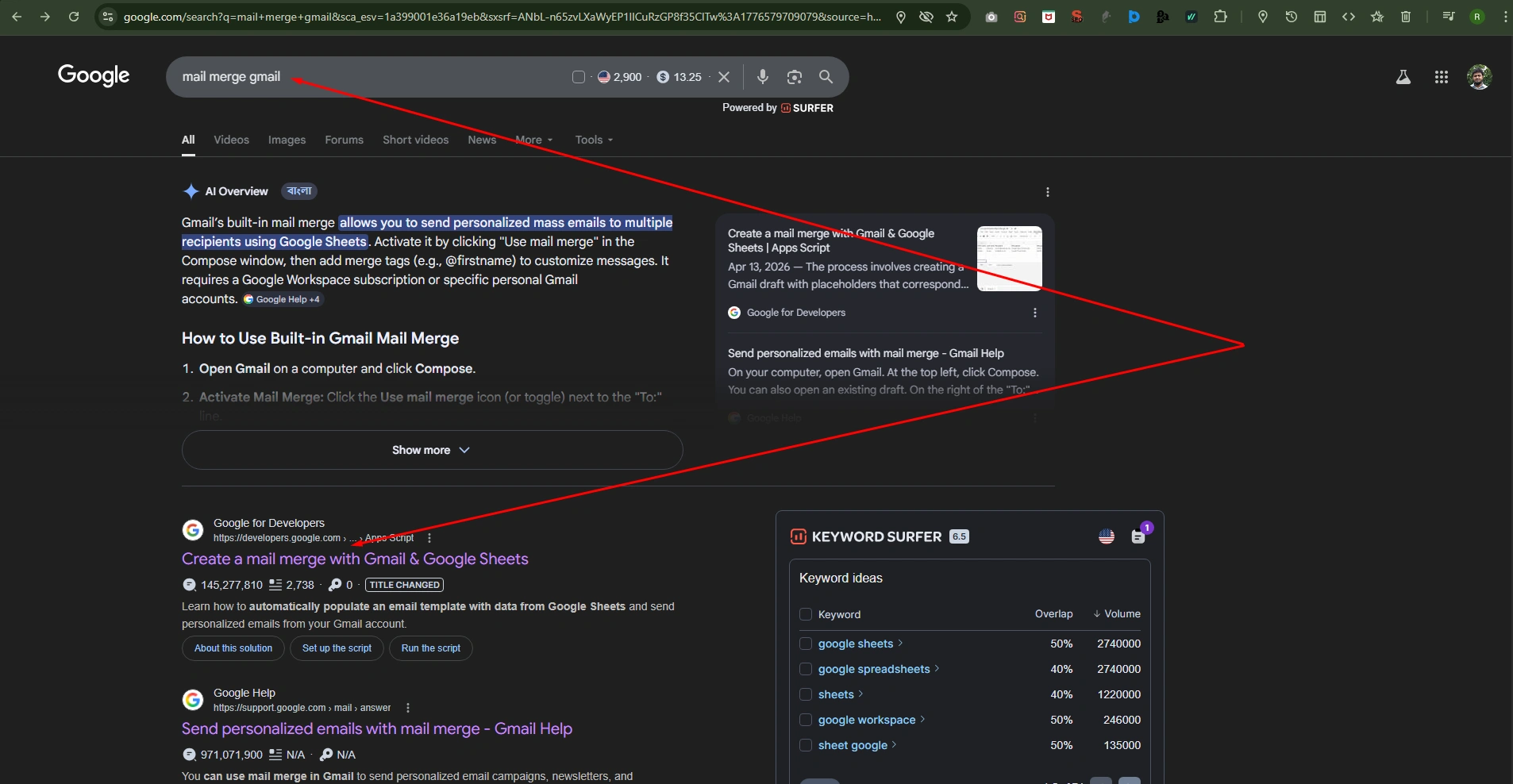Image resolution: width=1513 pixels, height=784 pixels.
Task: Open 'Send personalized emails with mail merge' result
Action: pos(377,728)
